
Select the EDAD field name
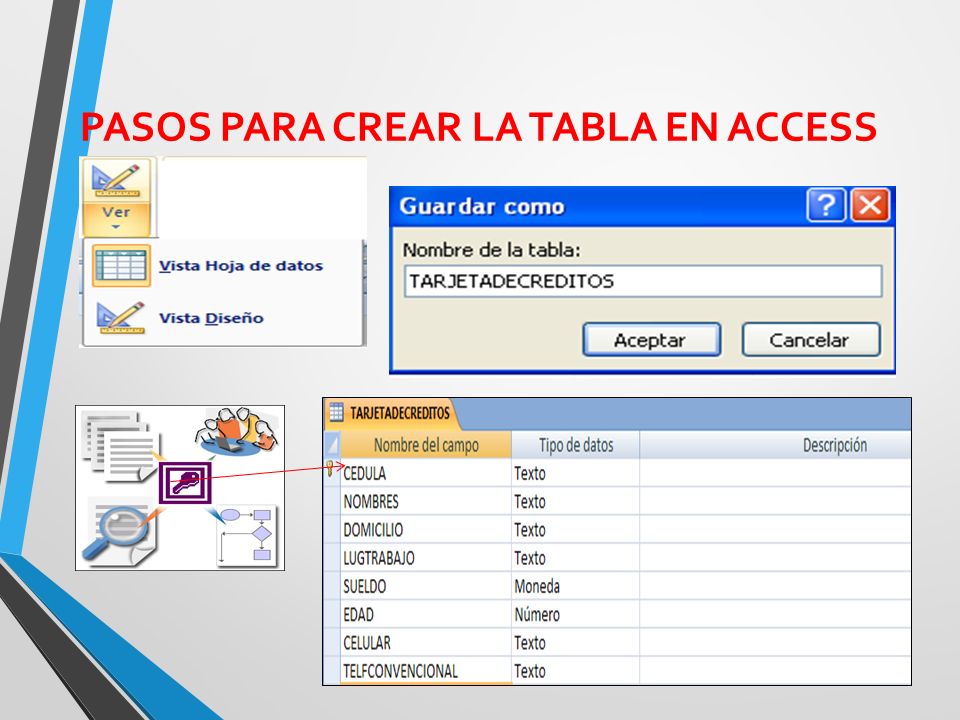[x=359, y=615]
